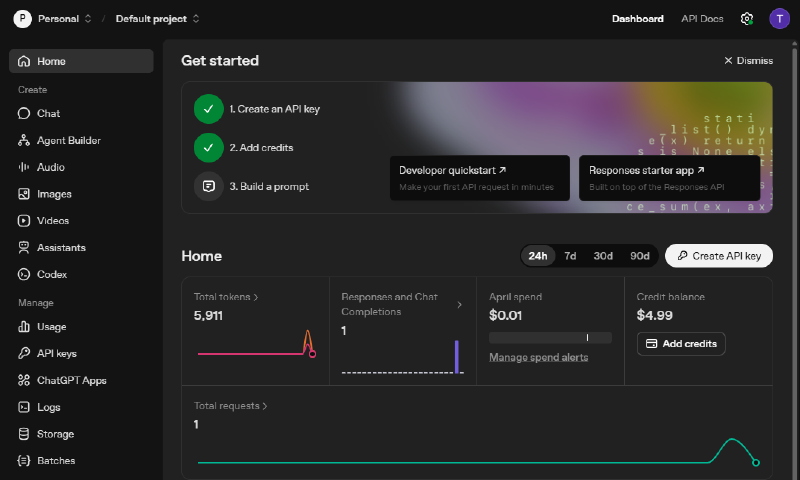This screenshot has width=800, height=480.
Task: Dismiss the Get started panel
Action: click(748, 61)
